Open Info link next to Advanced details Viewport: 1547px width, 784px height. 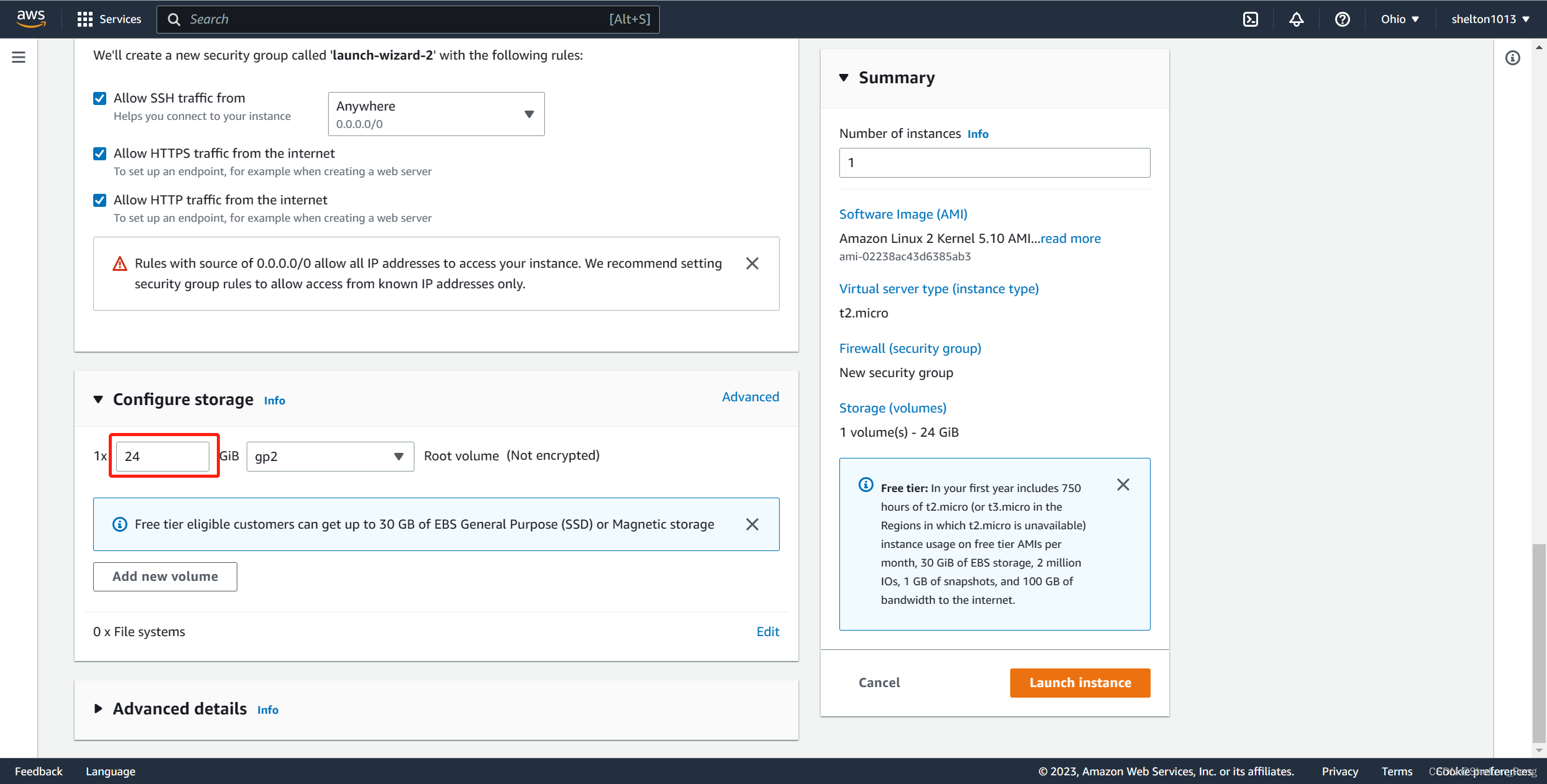268,710
